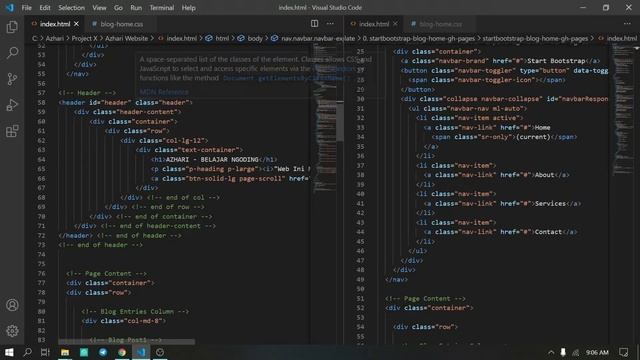This screenshot has width=640, height=360.
Task: Click the right editor minimap
Action: click(x=622, y=110)
